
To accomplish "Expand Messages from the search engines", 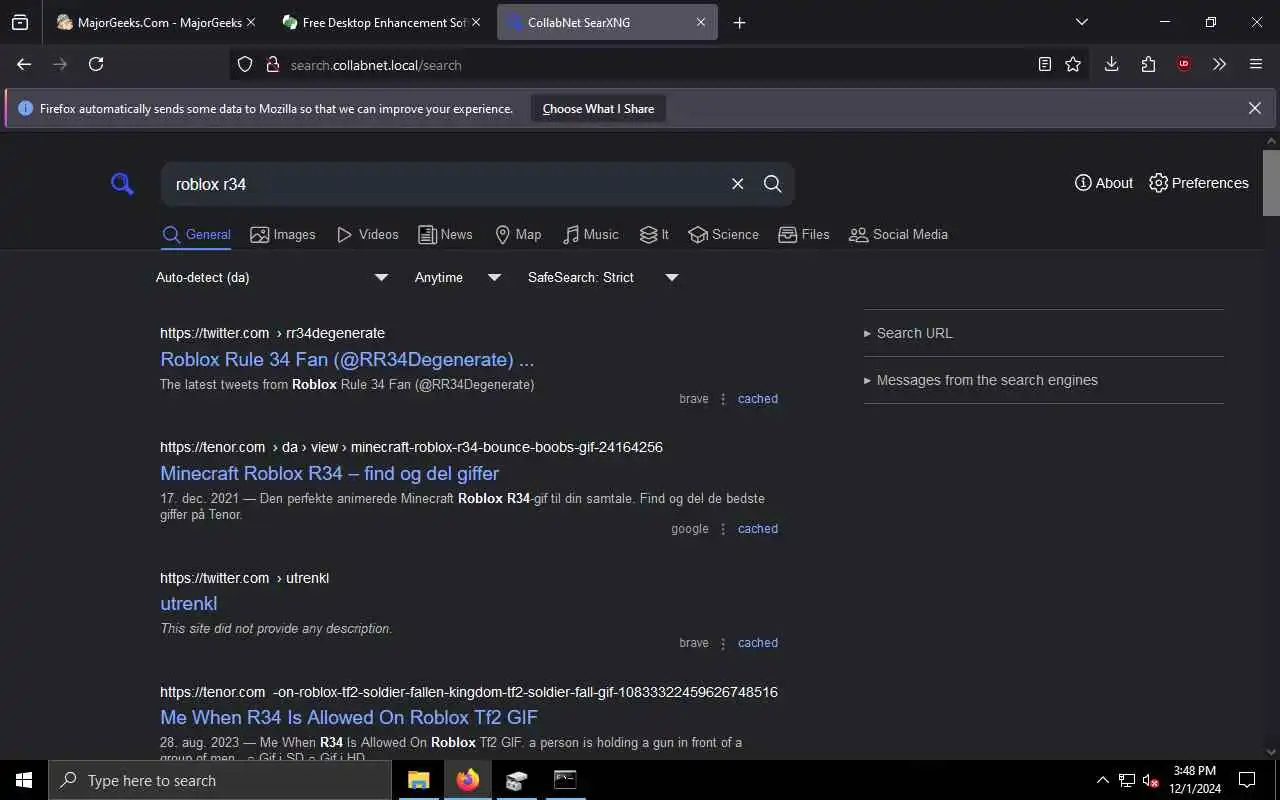I will [x=980, y=380].
